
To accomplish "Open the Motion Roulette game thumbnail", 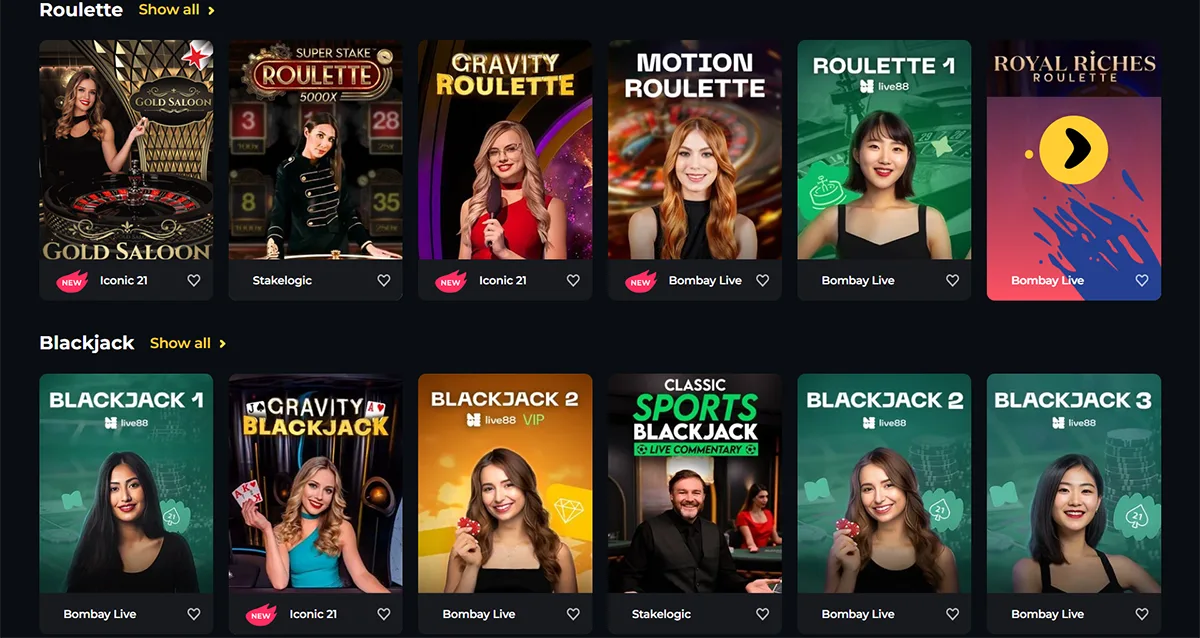I will click(x=695, y=150).
